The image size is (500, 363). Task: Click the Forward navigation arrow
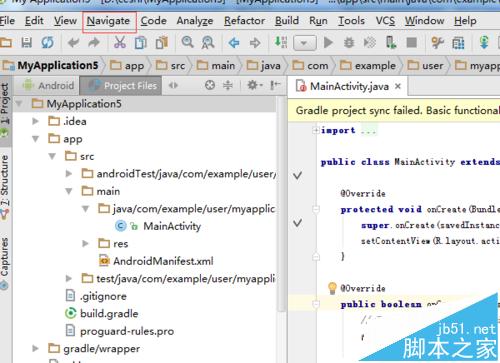pos(255,43)
